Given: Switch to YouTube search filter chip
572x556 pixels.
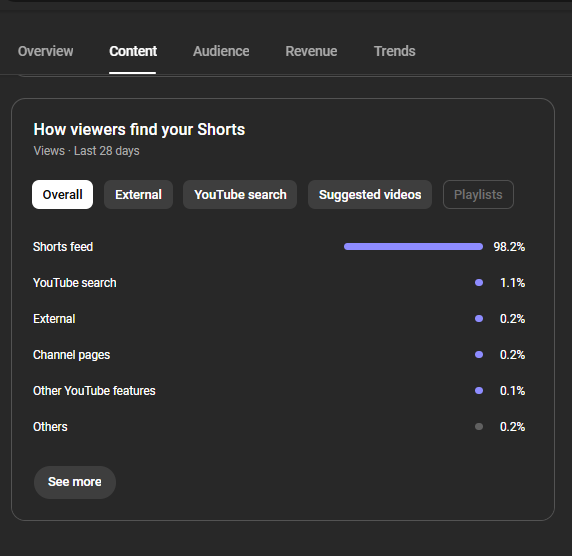Looking at the screenshot, I should [240, 194].
